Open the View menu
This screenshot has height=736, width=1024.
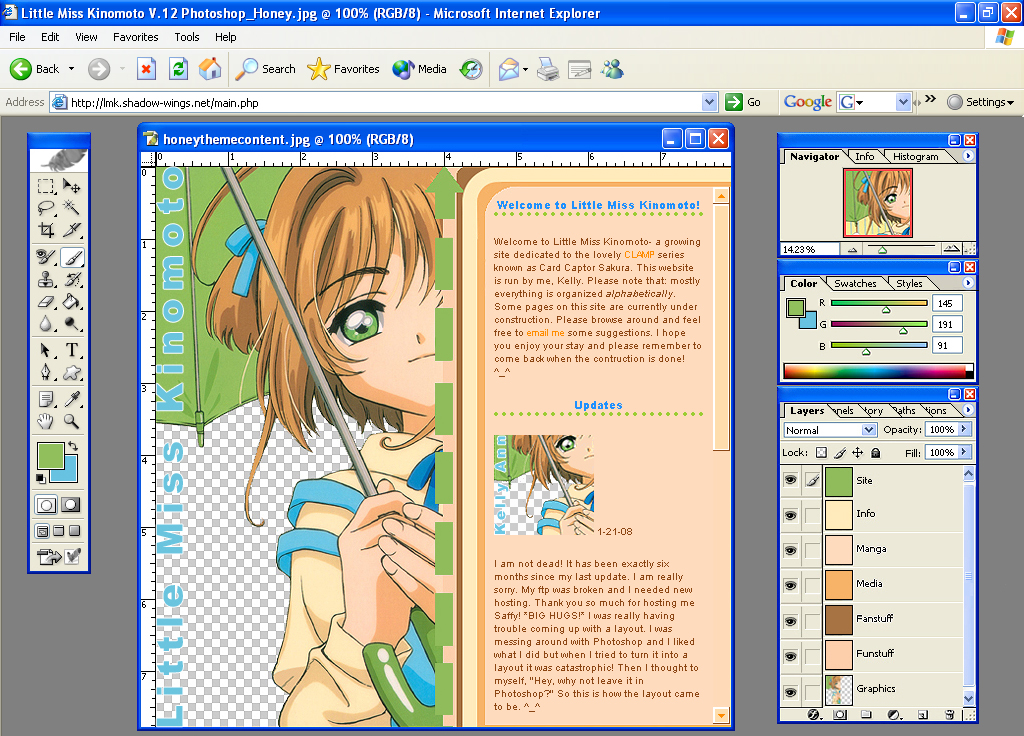click(86, 37)
